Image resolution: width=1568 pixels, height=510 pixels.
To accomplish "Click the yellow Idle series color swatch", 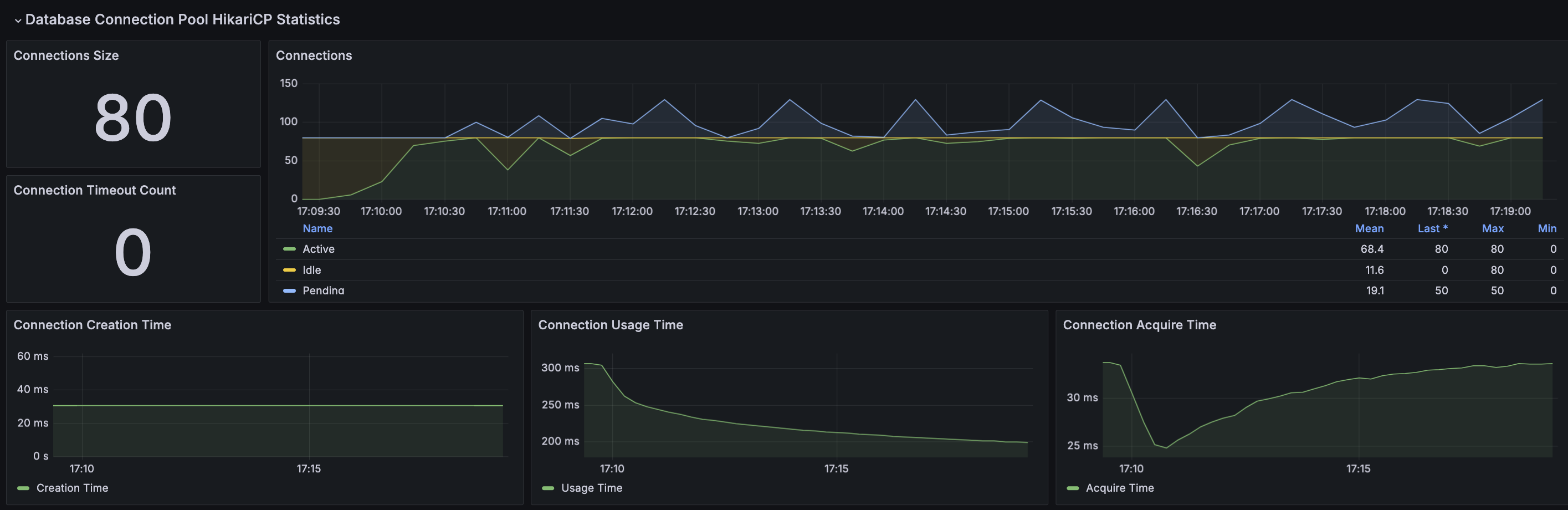I will click(289, 270).
